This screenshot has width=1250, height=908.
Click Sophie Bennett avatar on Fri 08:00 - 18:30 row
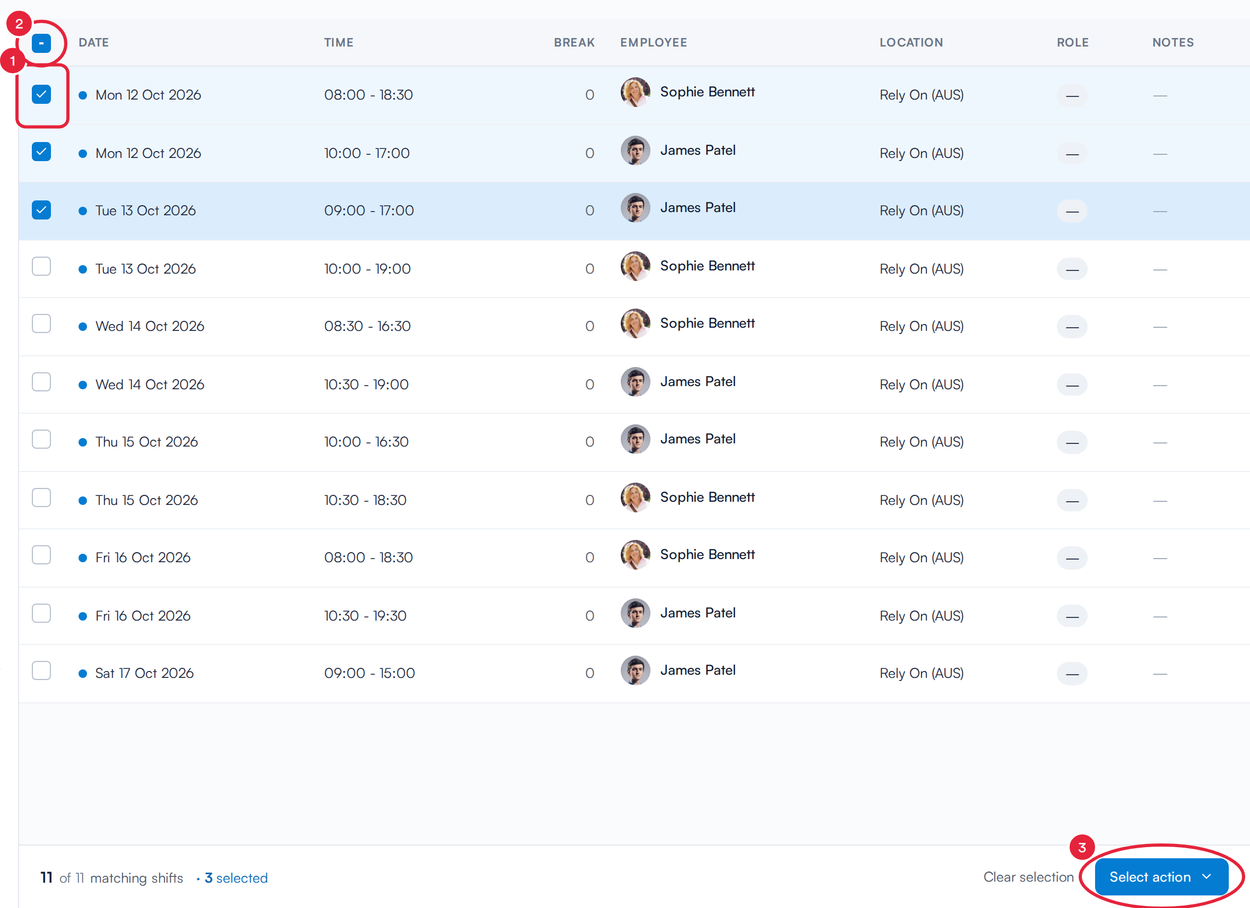[635, 555]
